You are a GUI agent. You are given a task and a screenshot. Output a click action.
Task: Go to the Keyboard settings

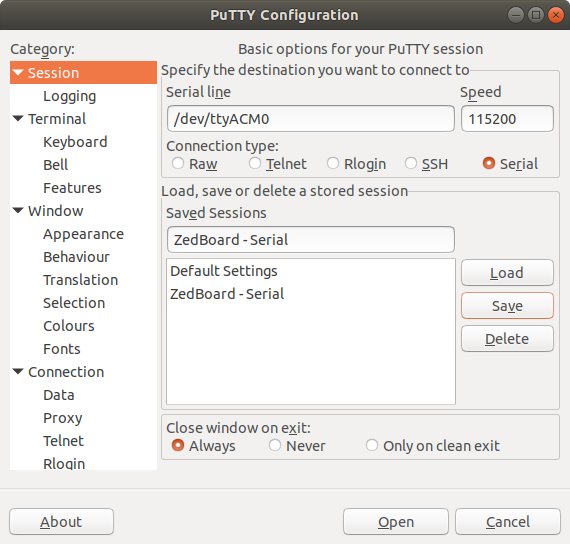pyautogui.click(x=75, y=142)
